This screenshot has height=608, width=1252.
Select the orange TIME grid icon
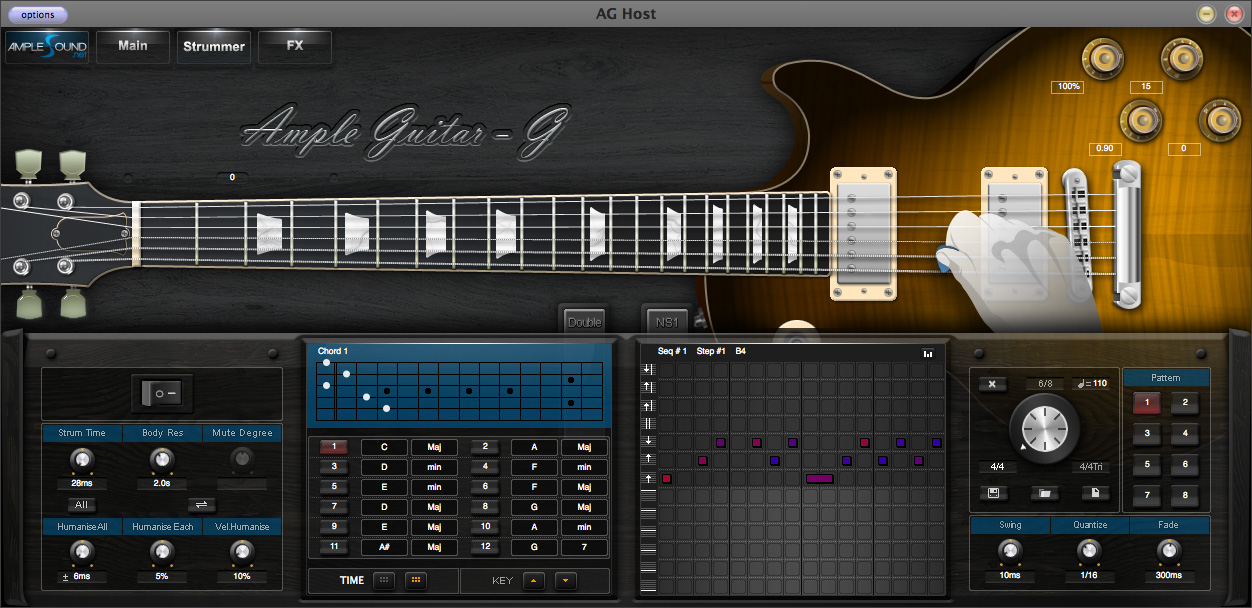tap(416, 580)
